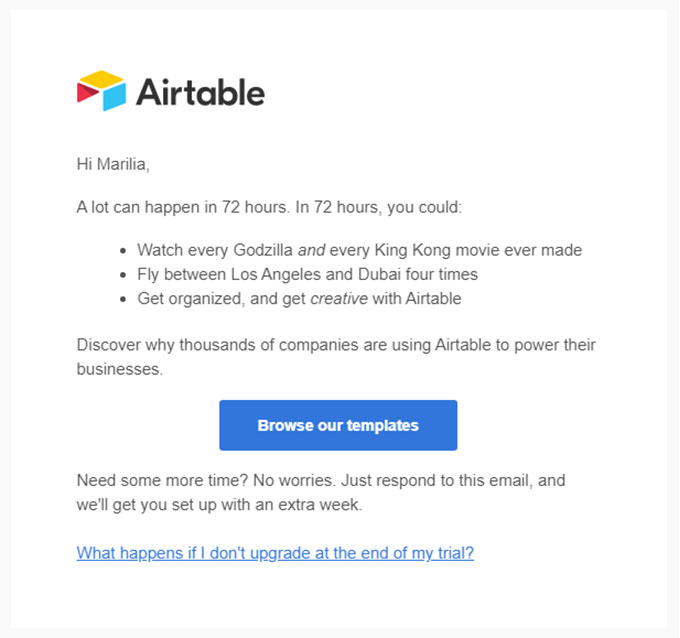Viewport: 680px width, 638px height.
Task: Click the words "King Kong"
Action: [x=413, y=250]
